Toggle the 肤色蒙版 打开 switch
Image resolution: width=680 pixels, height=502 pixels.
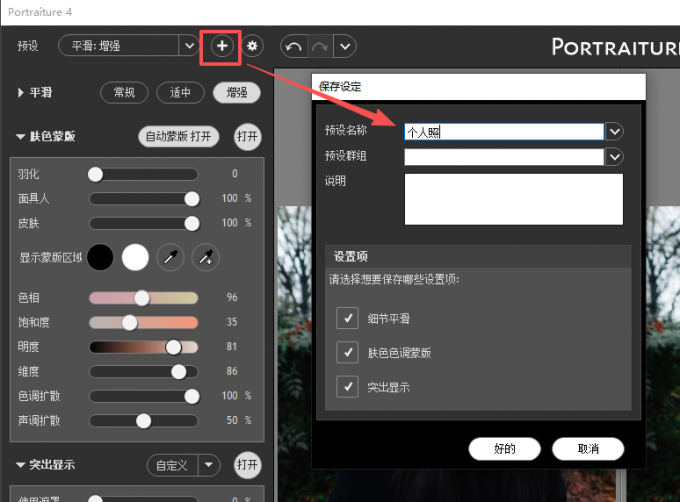247,137
